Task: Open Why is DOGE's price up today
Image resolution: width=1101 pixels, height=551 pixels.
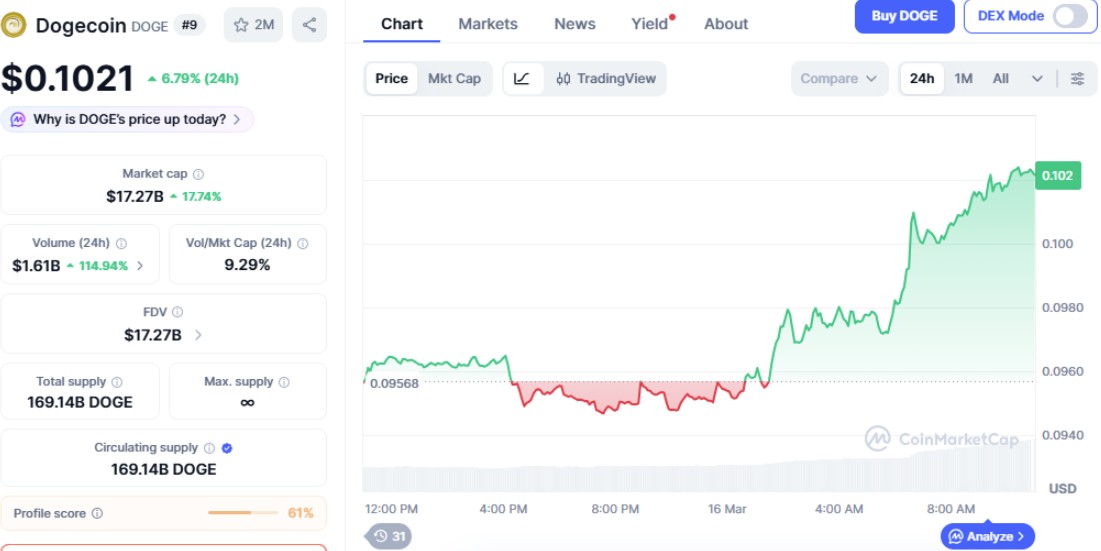Action: tap(127, 119)
